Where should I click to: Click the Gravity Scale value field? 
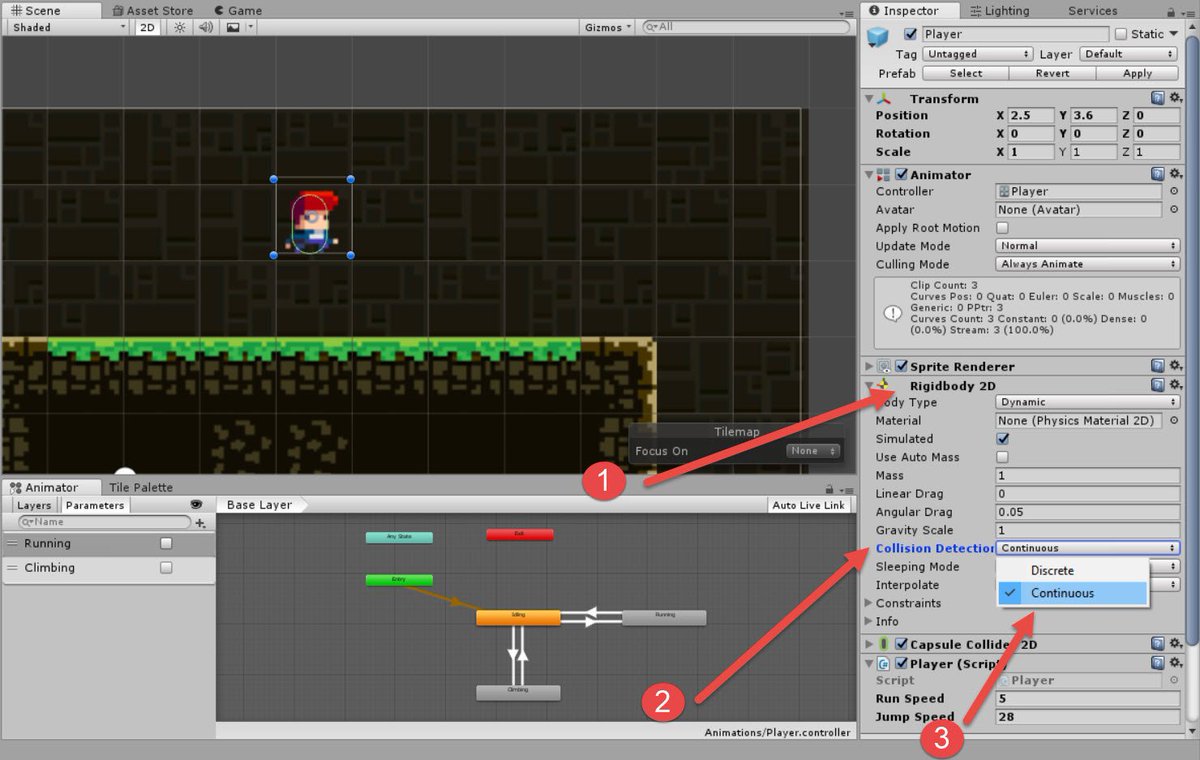(1087, 530)
